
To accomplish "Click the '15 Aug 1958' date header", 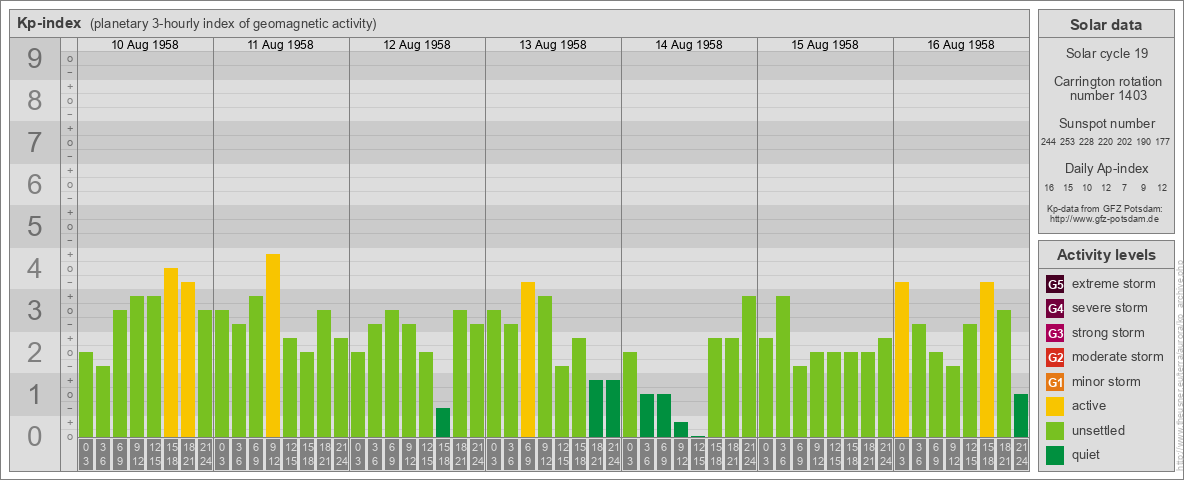I will (825, 45).
